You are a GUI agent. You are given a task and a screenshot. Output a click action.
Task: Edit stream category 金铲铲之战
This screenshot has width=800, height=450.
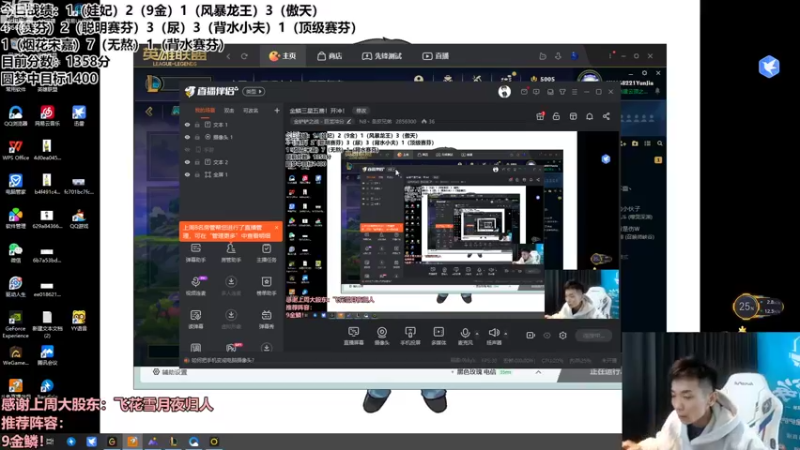click(321, 121)
